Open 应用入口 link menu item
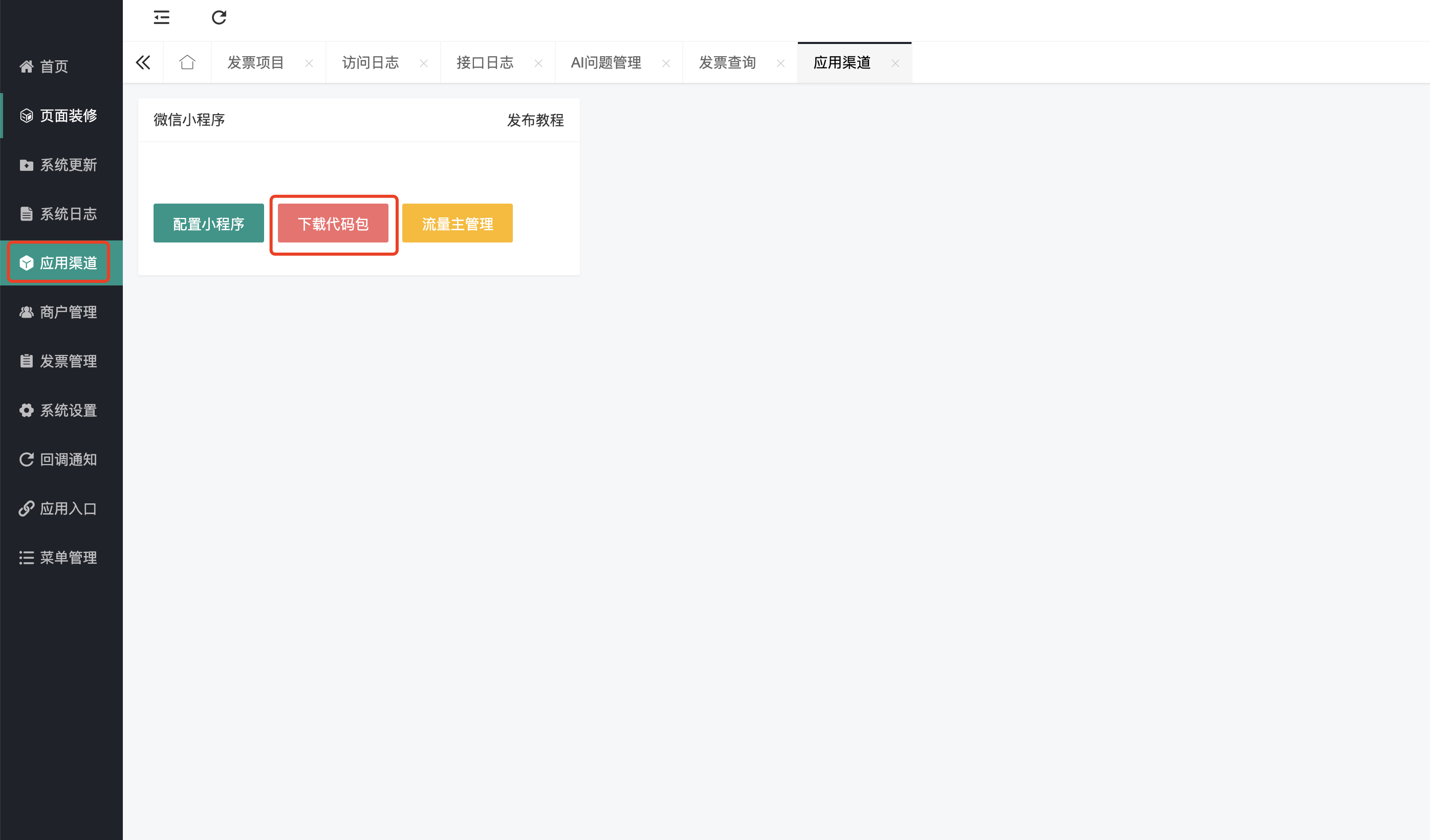 [68, 508]
